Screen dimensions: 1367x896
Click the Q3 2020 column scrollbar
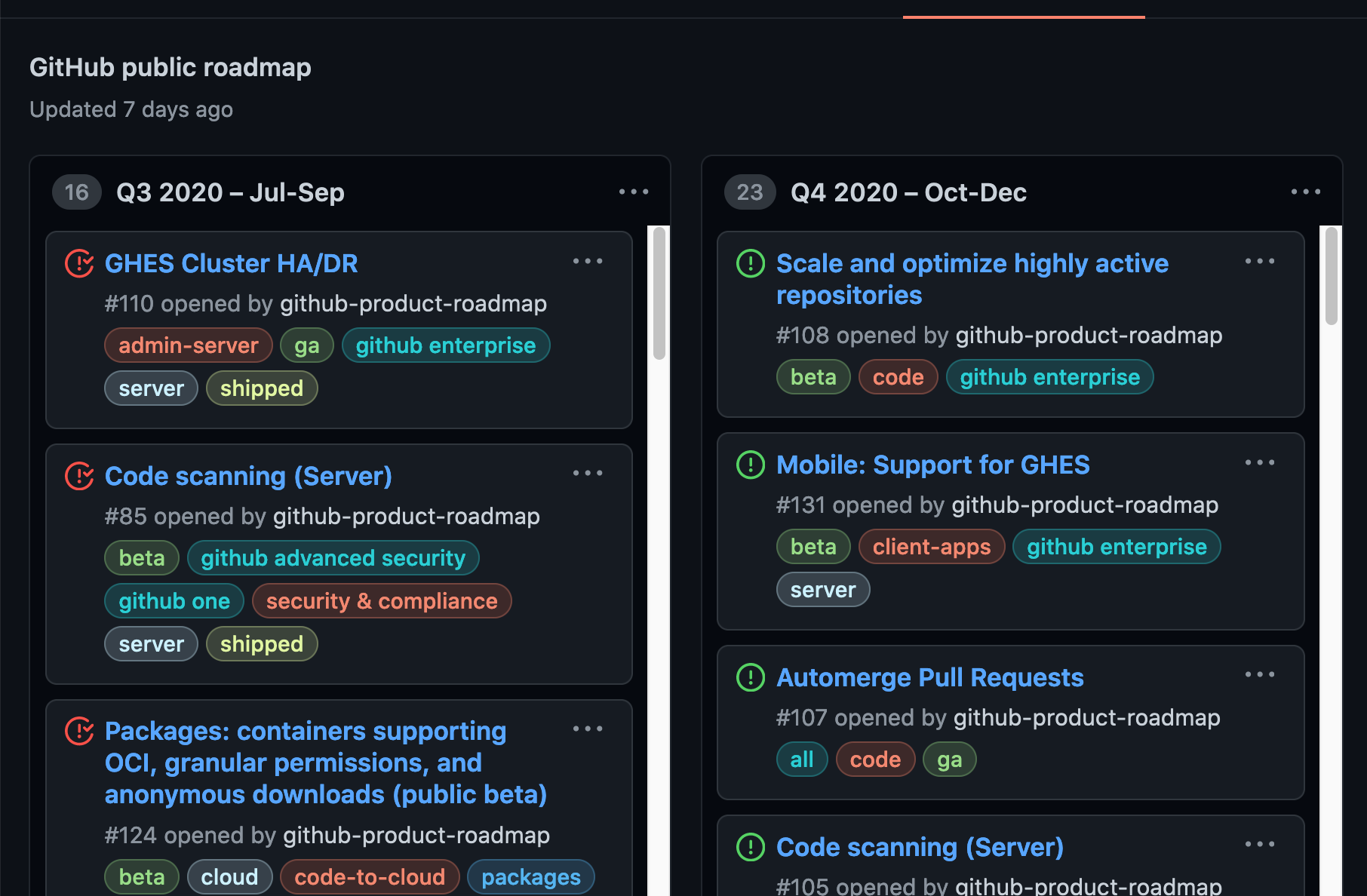(659, 294)
